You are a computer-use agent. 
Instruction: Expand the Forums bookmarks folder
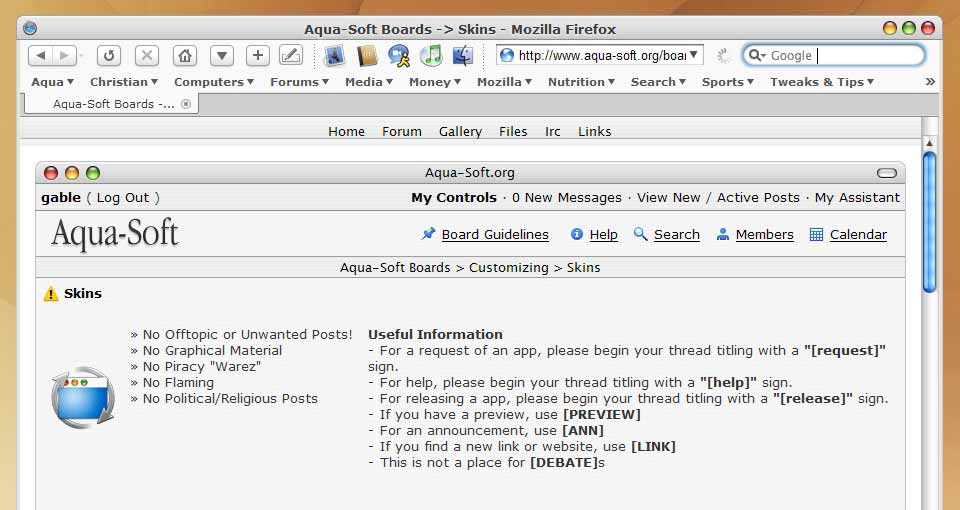(x=299, y=82)
